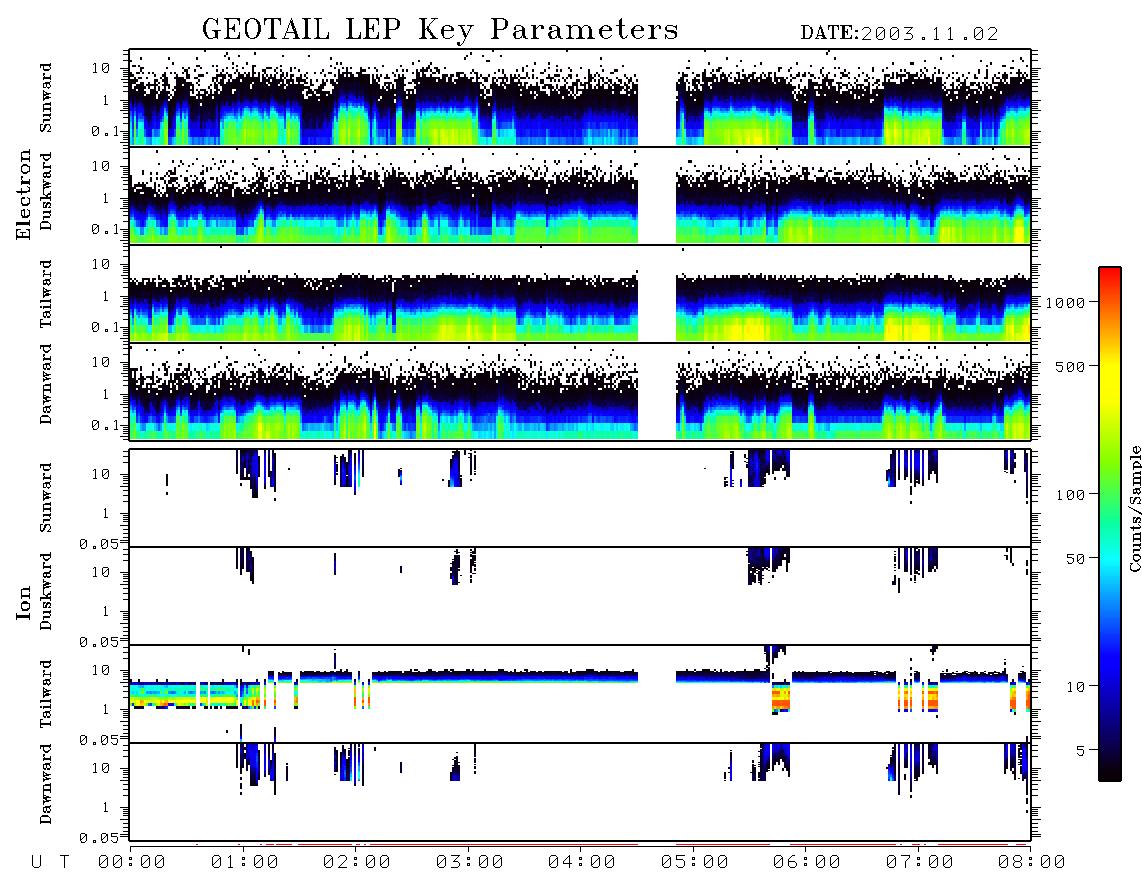
Task: Click the Electron Dawnward spectrogram panel
Action: (x=580, y=391)
